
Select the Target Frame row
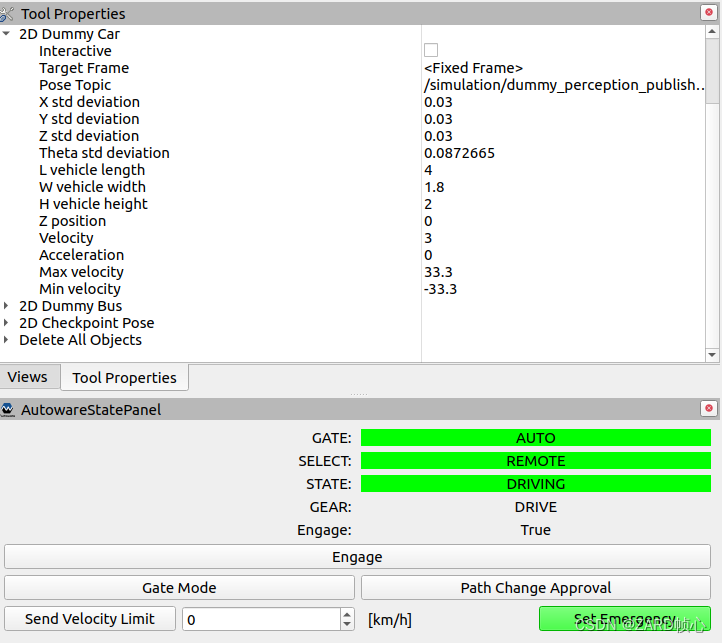tap(352, 68)
